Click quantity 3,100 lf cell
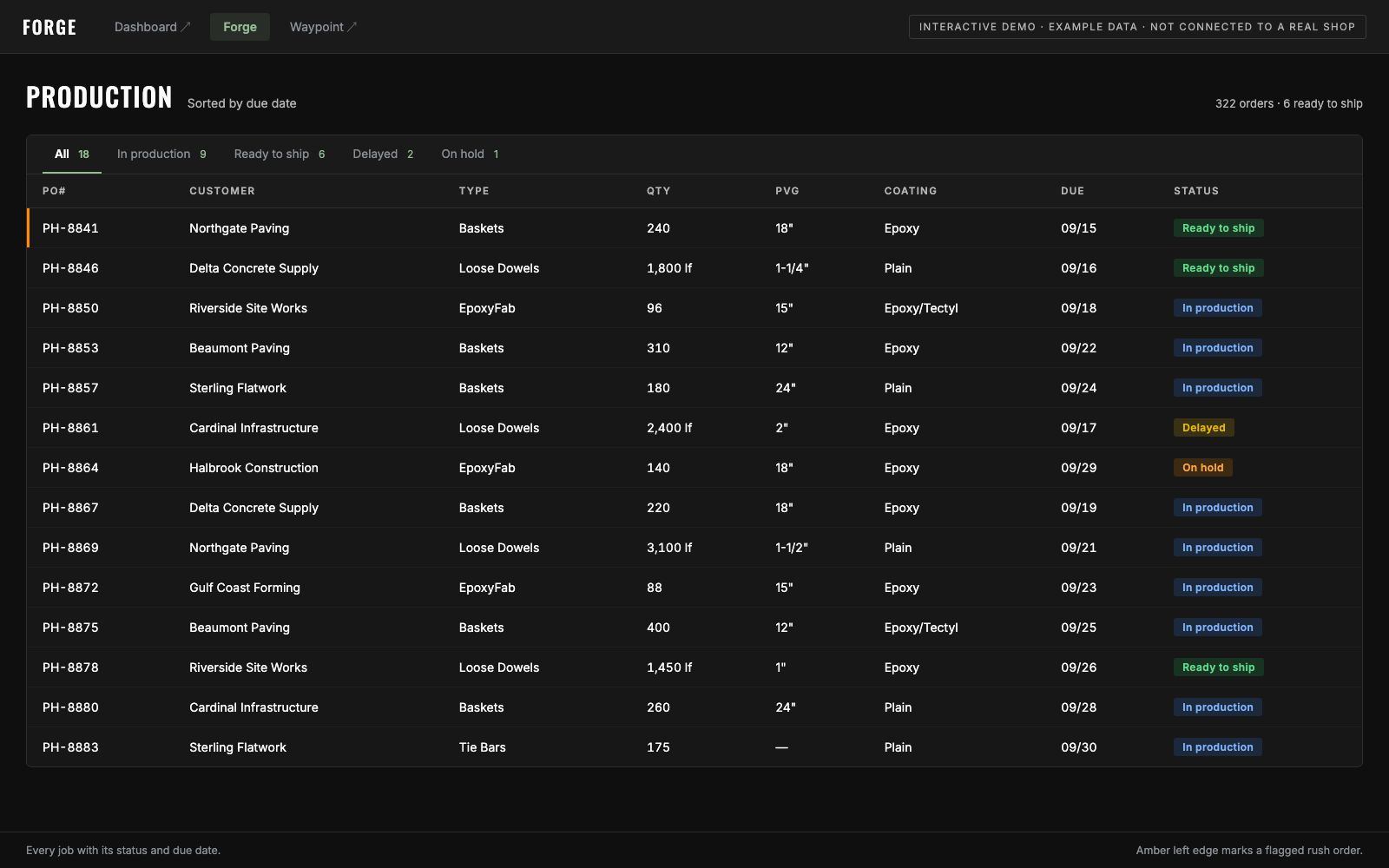Viewport: 1389px width, 868px height. coord(669,548)
